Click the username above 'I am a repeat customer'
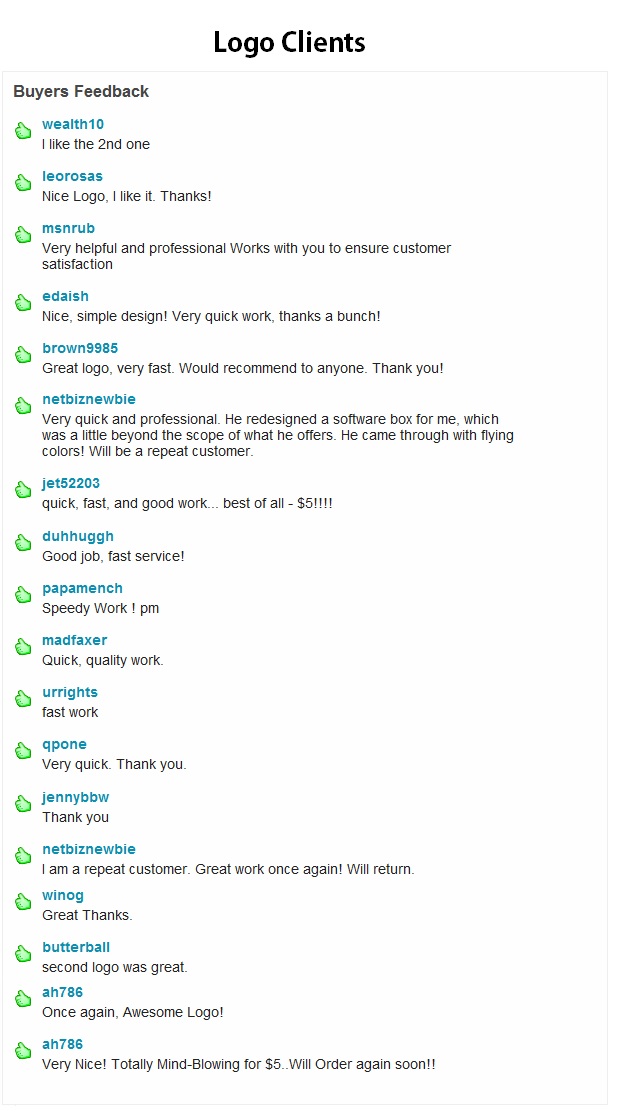Image resolution: width=624 pixels, height=1116 pixels. click(x=89, y=849)
